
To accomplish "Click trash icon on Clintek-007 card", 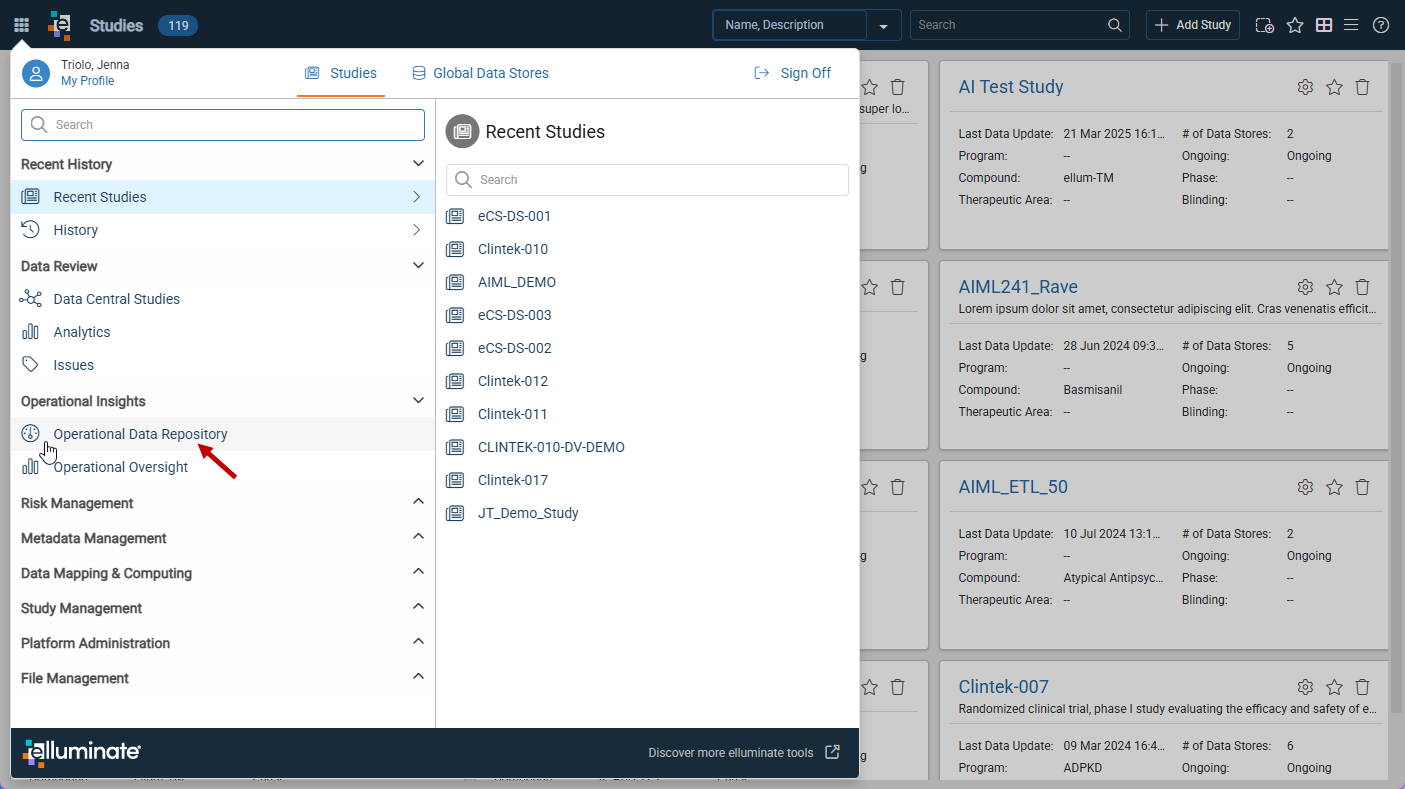I will [x=1362, y=687].
